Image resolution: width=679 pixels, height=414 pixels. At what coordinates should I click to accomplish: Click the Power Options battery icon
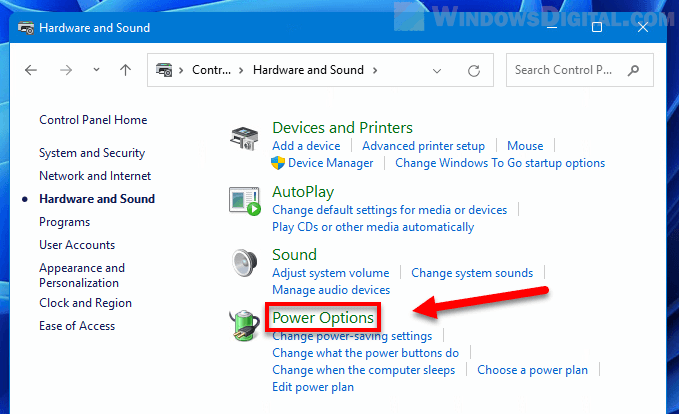[x=244, y=326]
